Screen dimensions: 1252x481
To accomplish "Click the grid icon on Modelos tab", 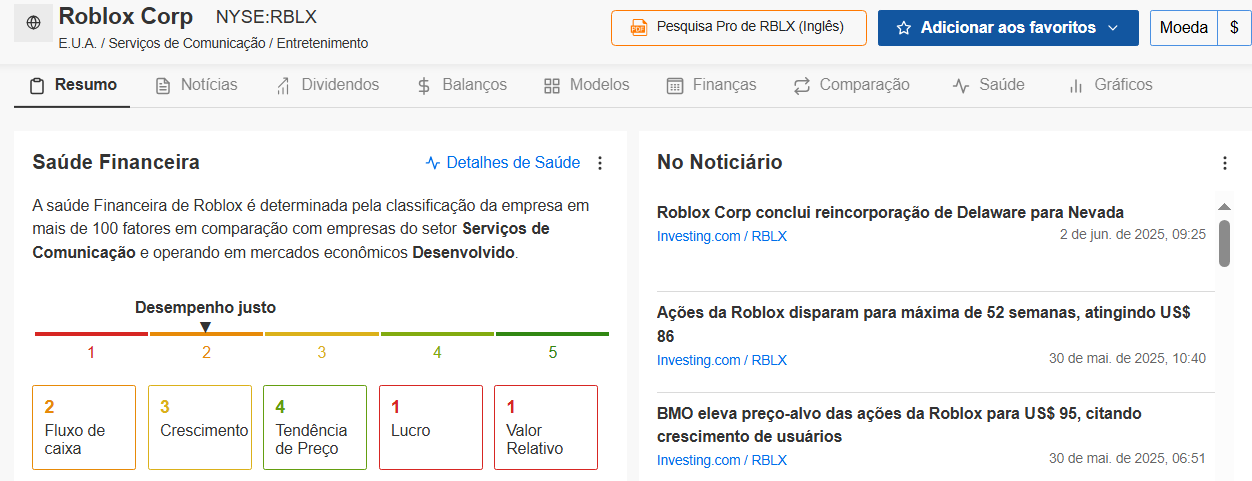I will [x=552, y=86].
